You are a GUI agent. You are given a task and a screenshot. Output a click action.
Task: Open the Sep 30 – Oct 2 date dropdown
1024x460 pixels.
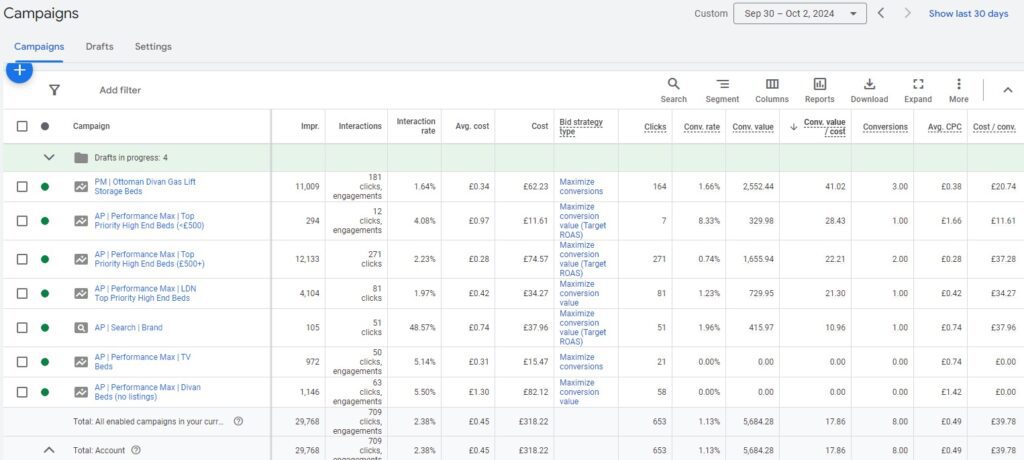click(x=799, y=14)
